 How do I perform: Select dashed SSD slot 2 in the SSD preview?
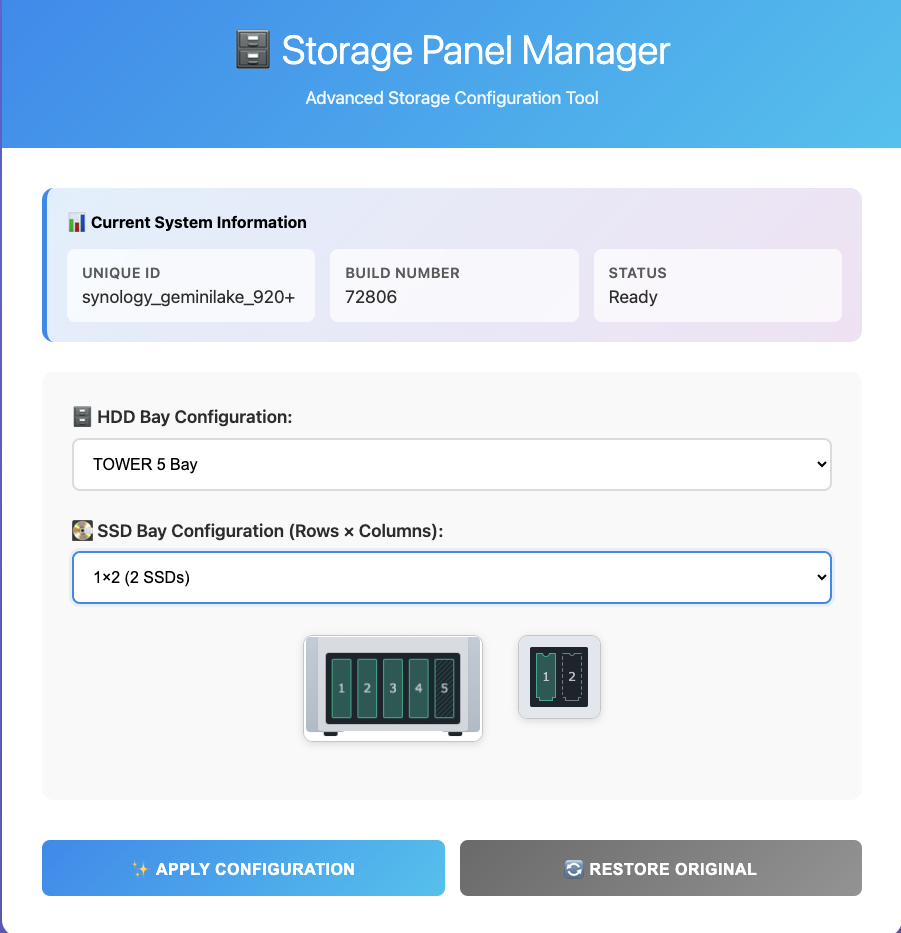[572, 677]
